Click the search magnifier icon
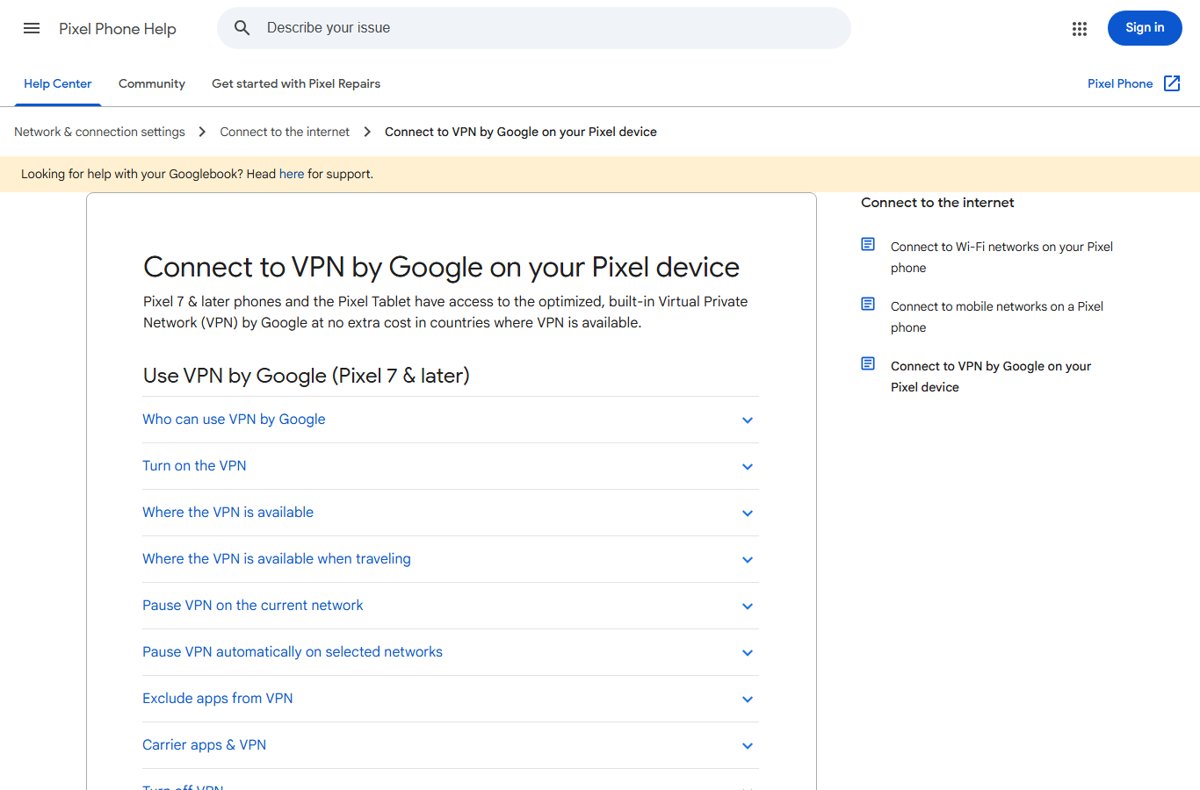The height and width of the screenshot is (790, 1200). [242, 28]
